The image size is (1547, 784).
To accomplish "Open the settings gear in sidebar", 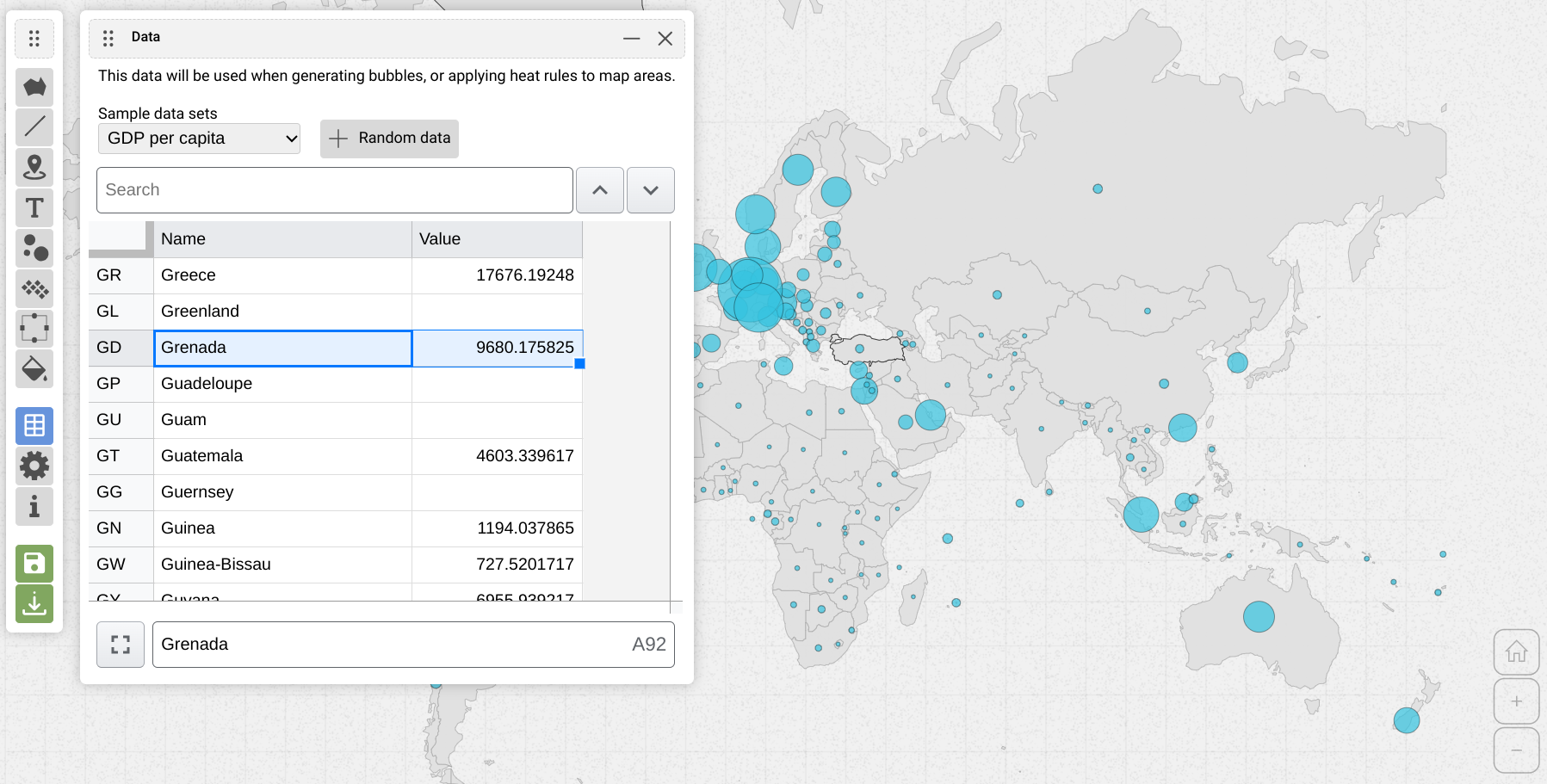I will pyautogui.click(x=34, y=466).
